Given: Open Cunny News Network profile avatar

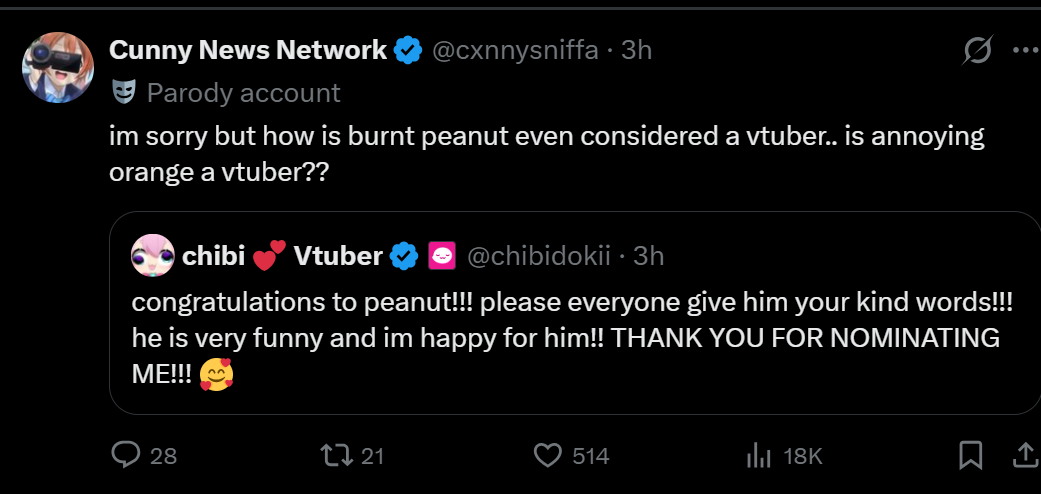Looking at the screenshot, I should tap(59, 67).
